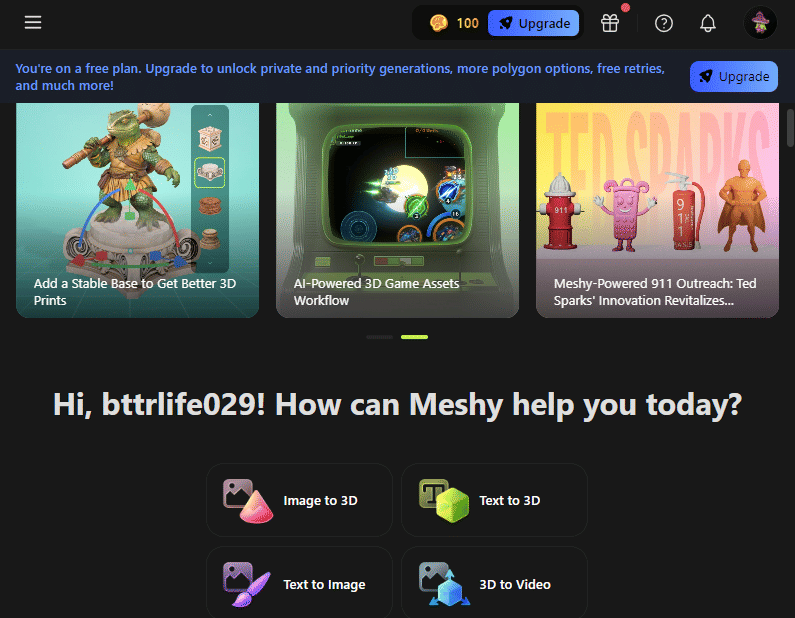
Task: Click the yellow-highlighted base option in the first card
Action: [210, 173]
